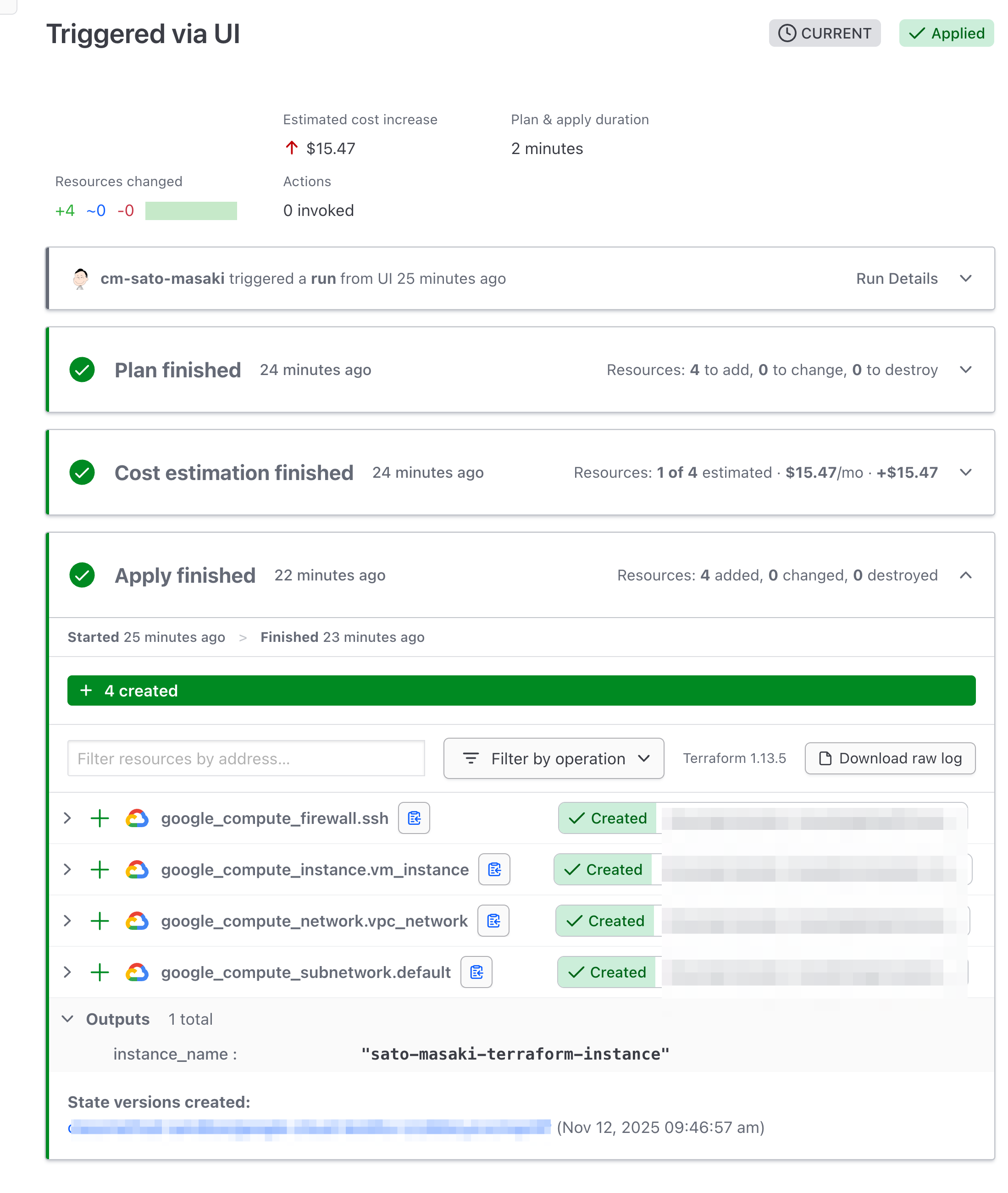This screenshot has width=1008, height=1193.
Task: Collapse the Apply finished section
Action: (x=965, y=575)
